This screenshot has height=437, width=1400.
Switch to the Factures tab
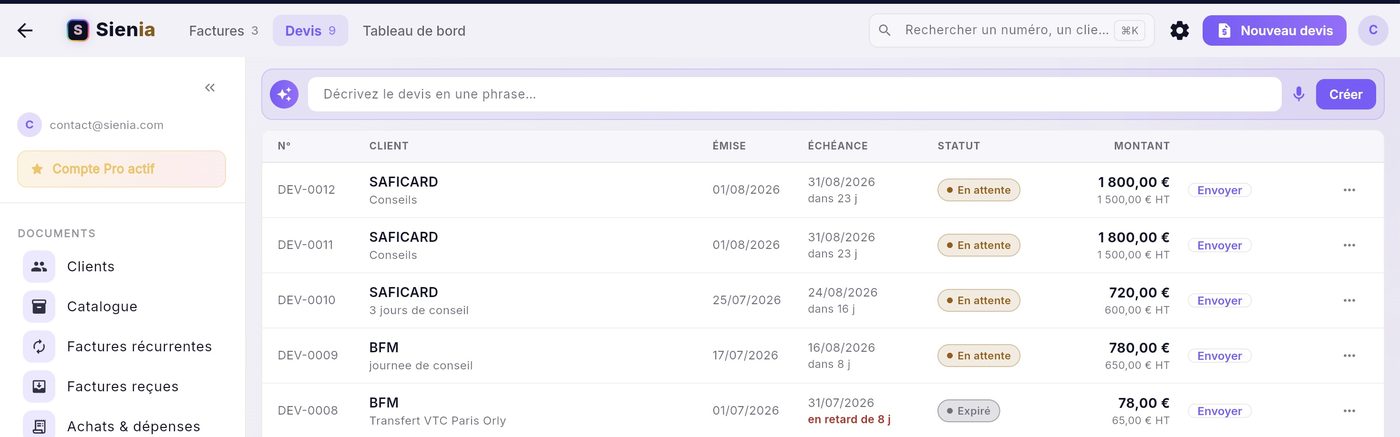(x=223, y=31)
